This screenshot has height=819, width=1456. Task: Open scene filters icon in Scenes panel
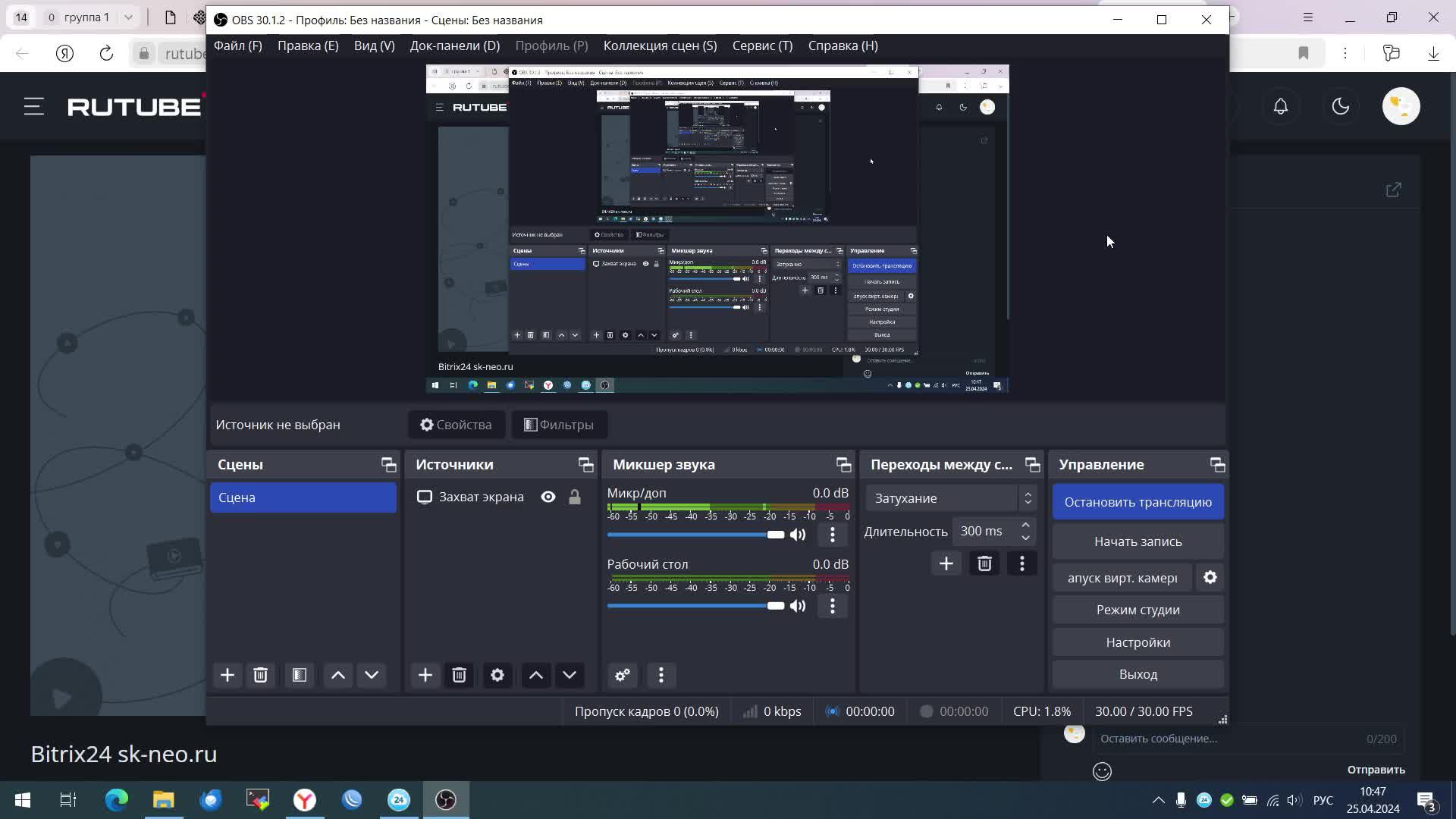300,675
